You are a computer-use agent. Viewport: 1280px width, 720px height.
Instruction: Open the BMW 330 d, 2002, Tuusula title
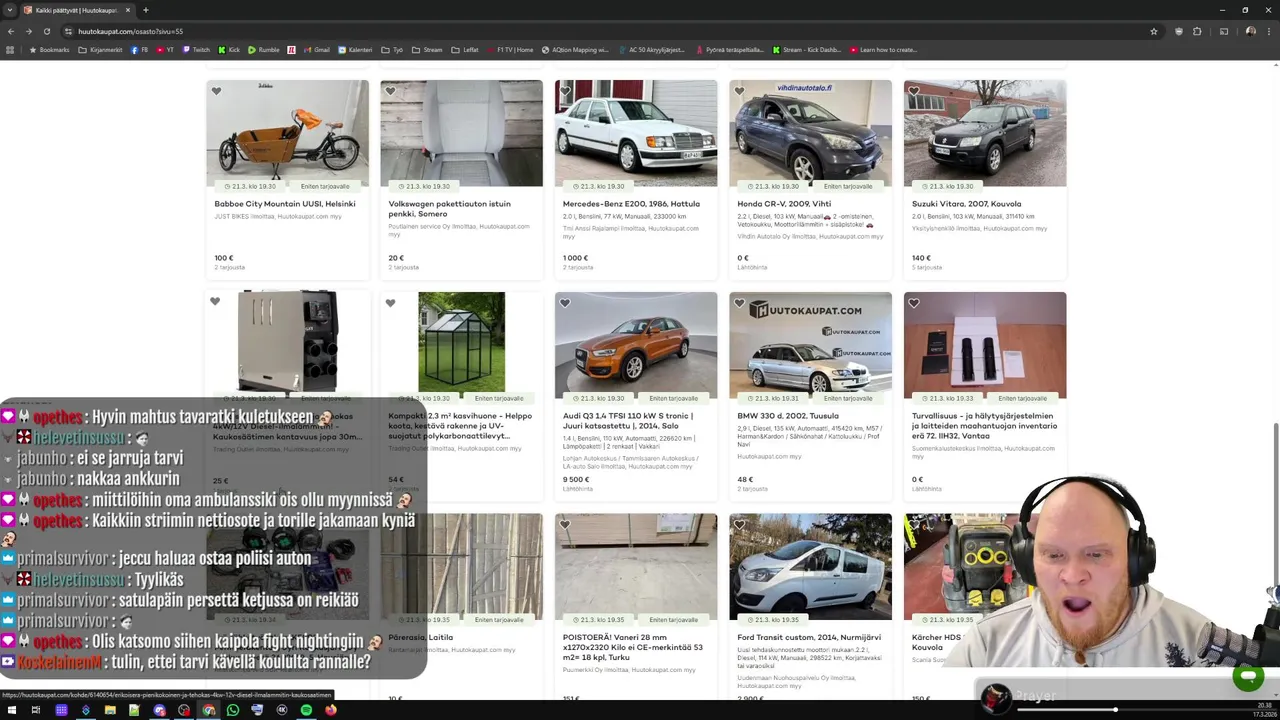tap(788, 416)
